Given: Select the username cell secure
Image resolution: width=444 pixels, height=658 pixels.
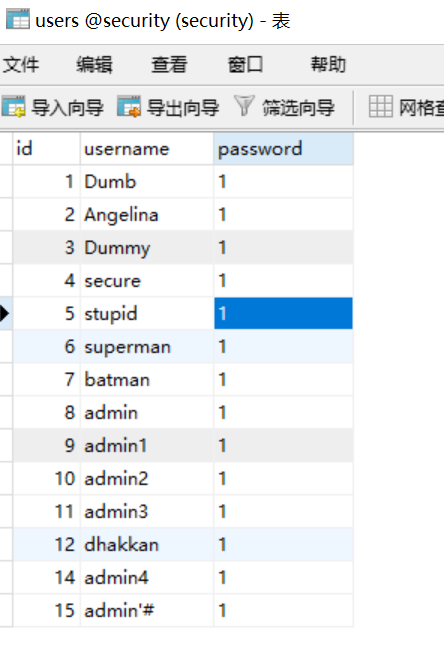Looking at the screenshot, I should [147, 281].
